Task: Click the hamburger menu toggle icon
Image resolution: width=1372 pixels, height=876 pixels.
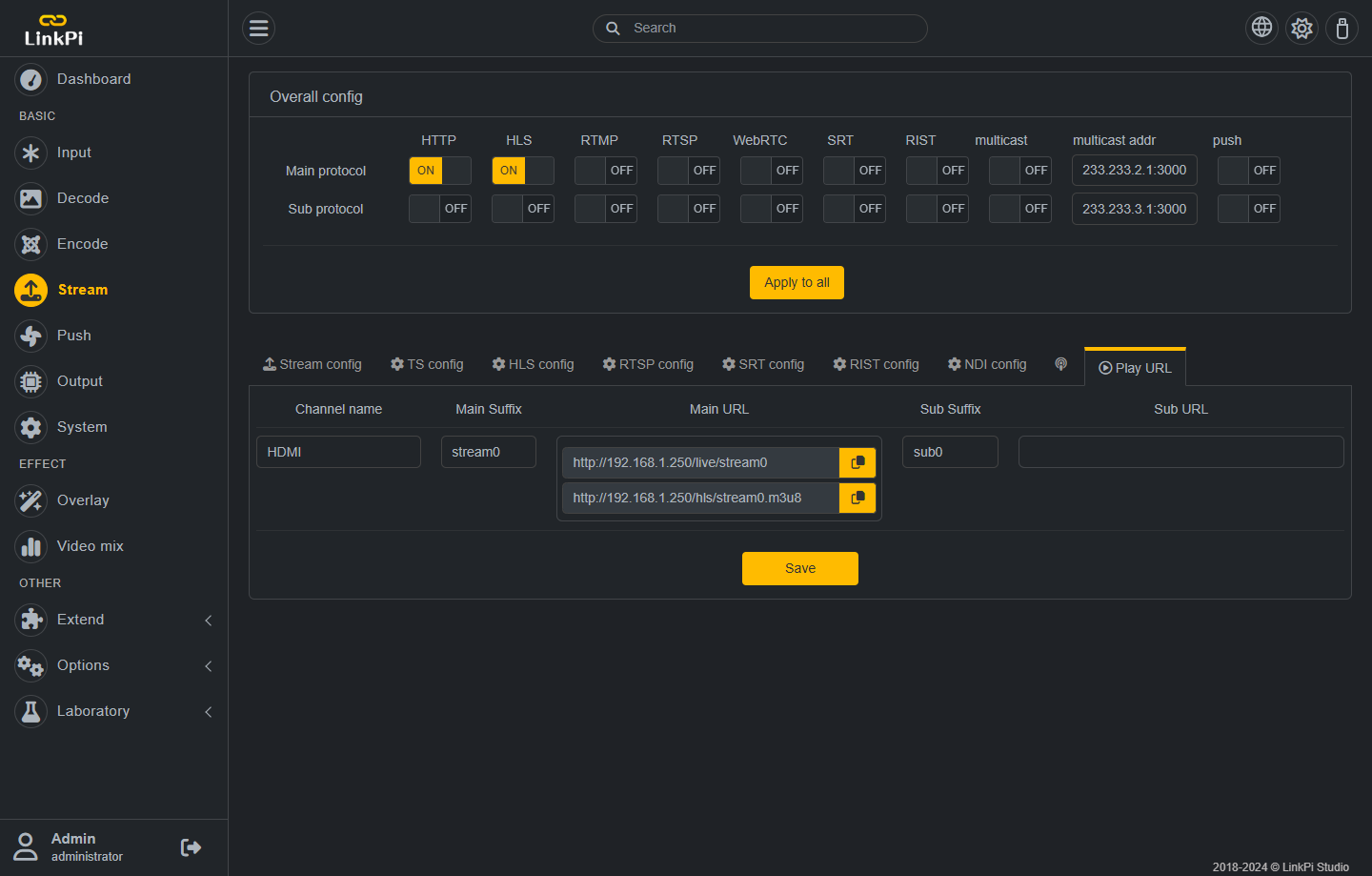Action: coord(258,29)
